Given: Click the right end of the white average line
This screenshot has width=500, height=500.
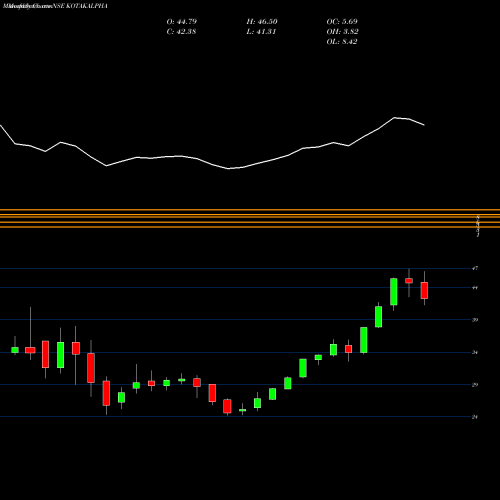Looking at the screenshot, I should point(424,125).
